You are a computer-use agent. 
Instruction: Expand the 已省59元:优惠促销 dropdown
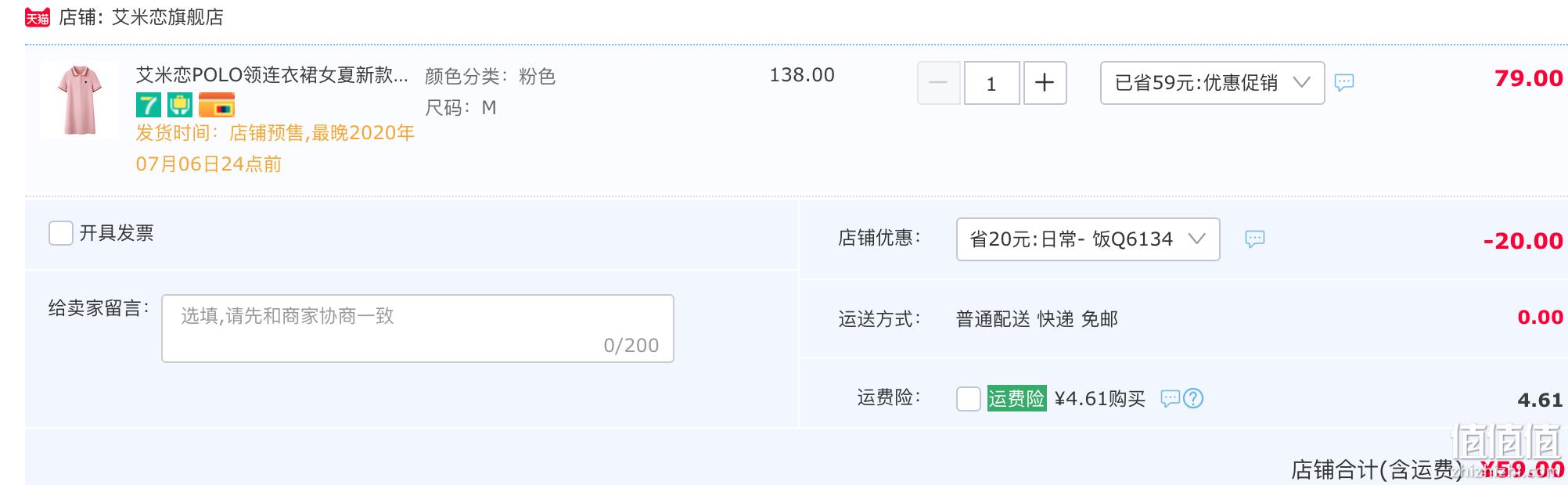(1212, 83)
